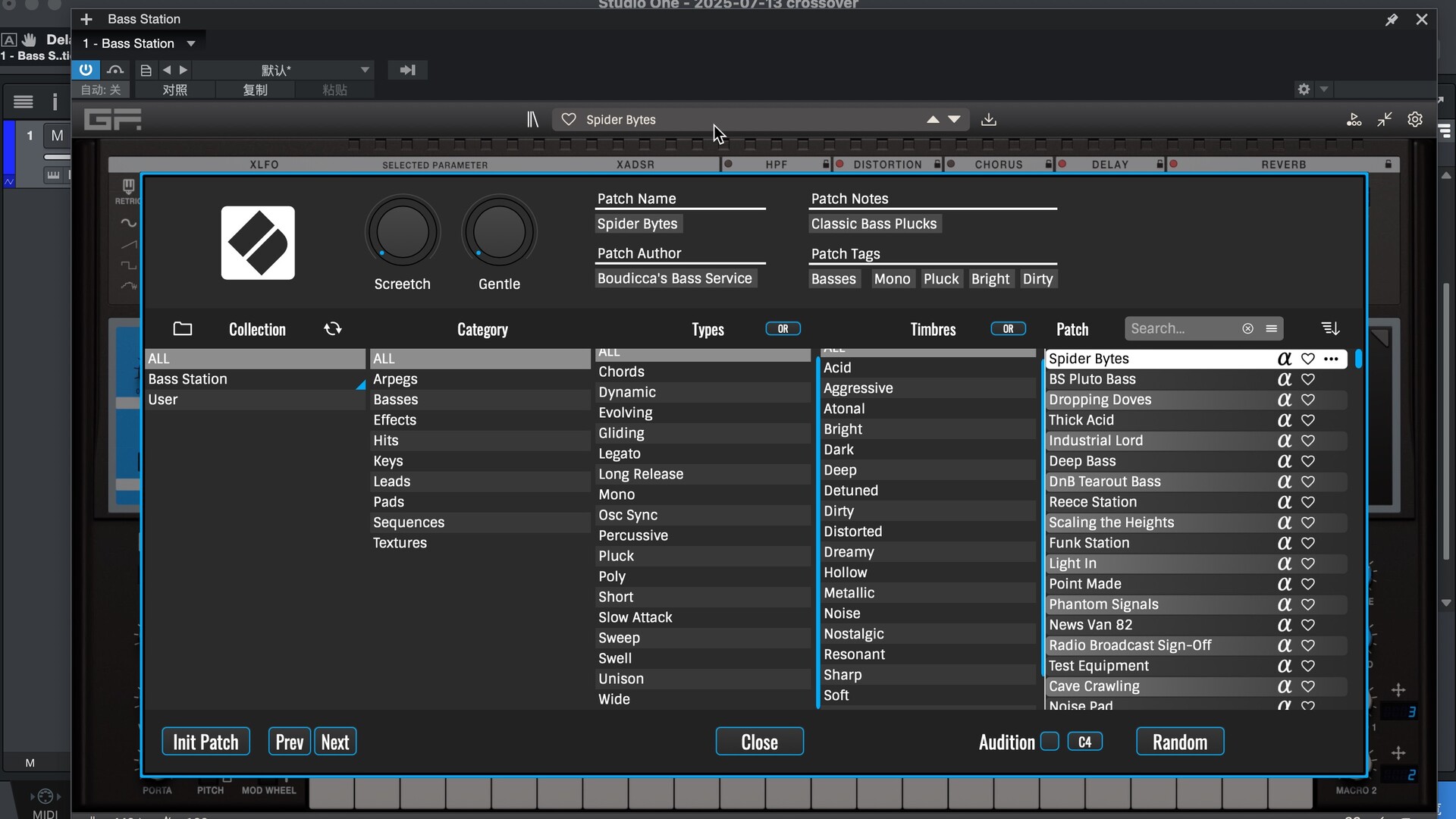Open patch list menu icon beside search
This screenshot has height=819, width=1456.
1272,328
